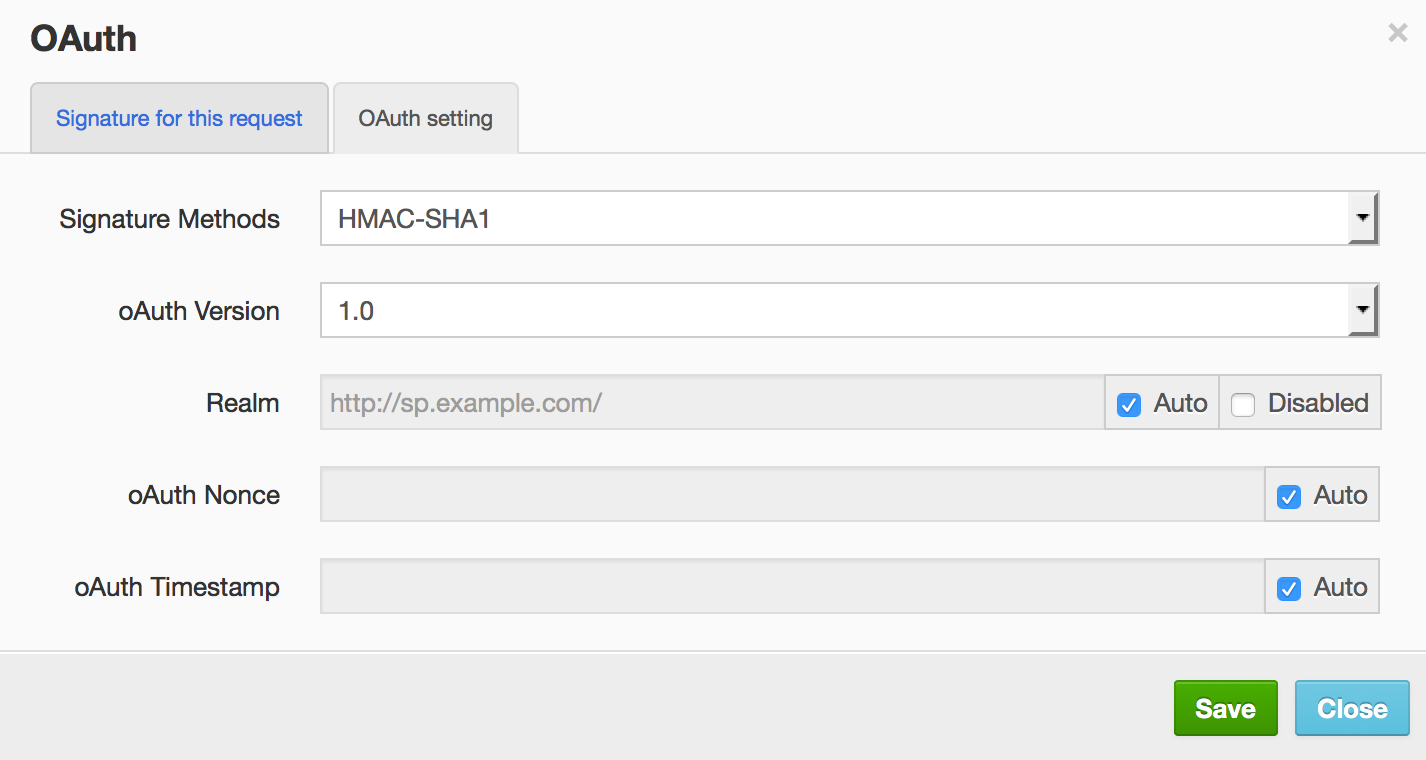
Task: Toggle the oAuth Timestamp Auto checkbox
Action: tap(1289, 589)
